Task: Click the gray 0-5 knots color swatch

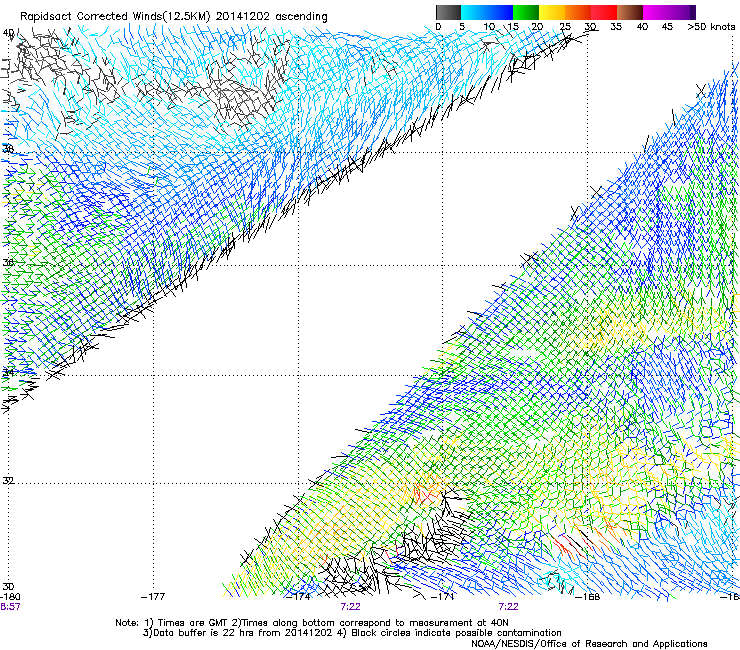Action: [x=448, y=12]
